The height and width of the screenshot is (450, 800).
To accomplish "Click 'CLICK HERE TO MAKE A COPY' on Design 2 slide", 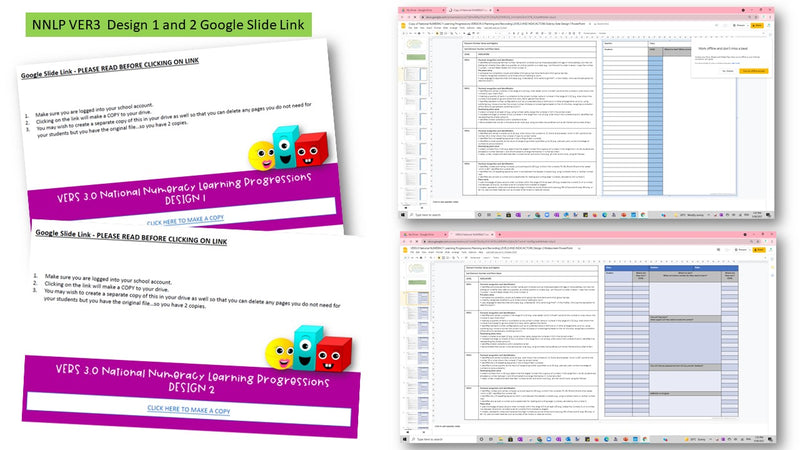I will [189, 409].
